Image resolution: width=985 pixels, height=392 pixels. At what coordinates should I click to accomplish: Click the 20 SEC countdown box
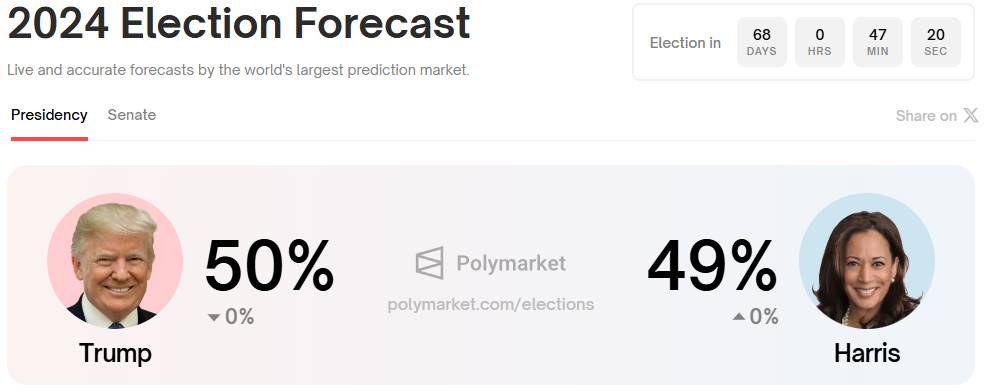coord(935,42)
